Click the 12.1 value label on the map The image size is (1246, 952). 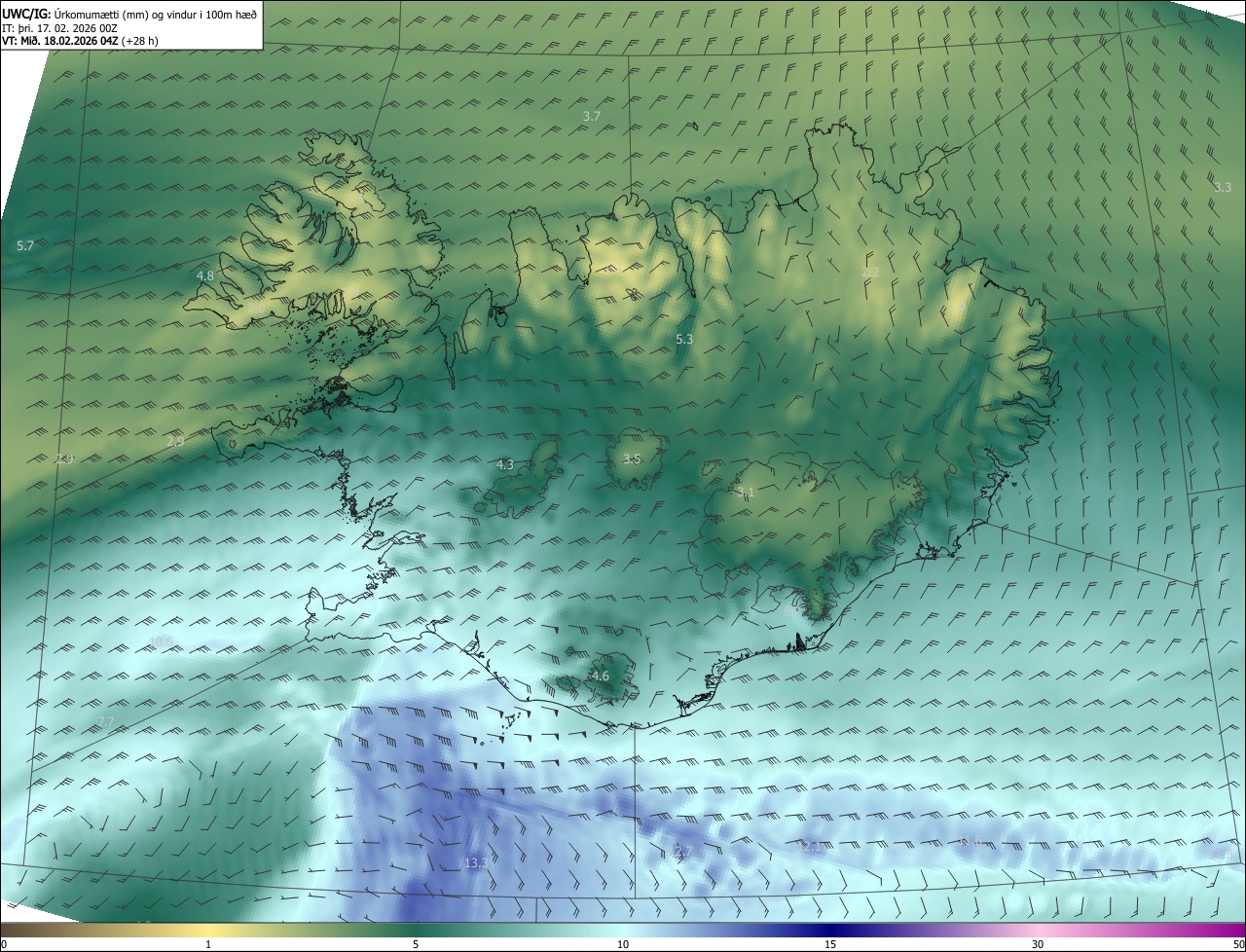(811, 847)
